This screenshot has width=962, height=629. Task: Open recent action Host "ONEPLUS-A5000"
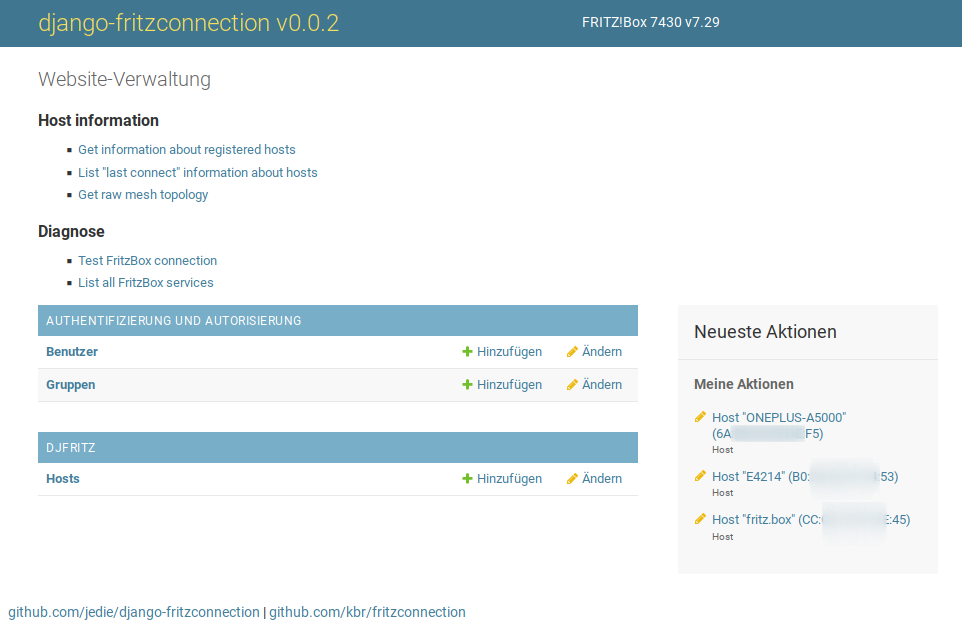(x=779, y=425)
